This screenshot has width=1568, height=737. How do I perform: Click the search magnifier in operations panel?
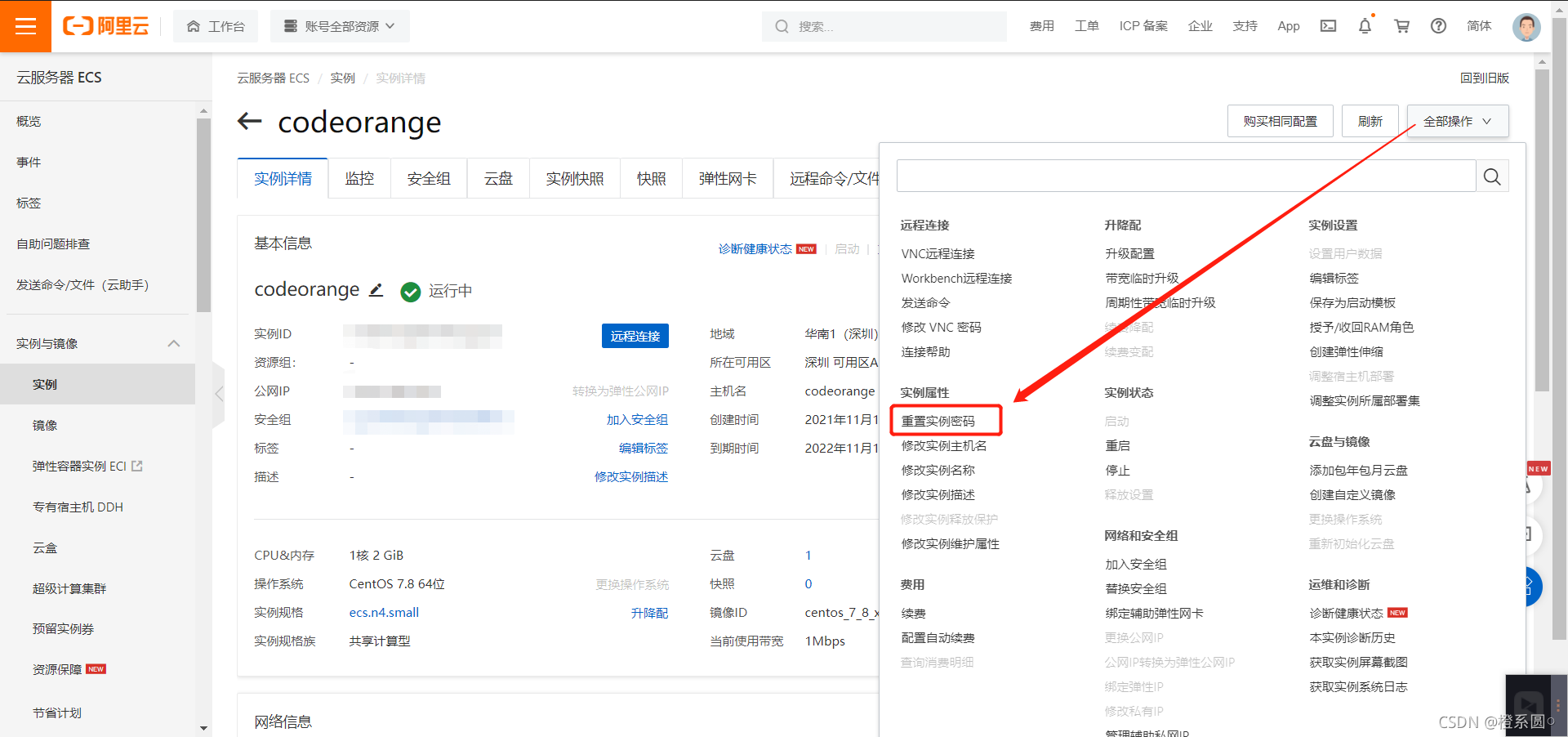1492,176
